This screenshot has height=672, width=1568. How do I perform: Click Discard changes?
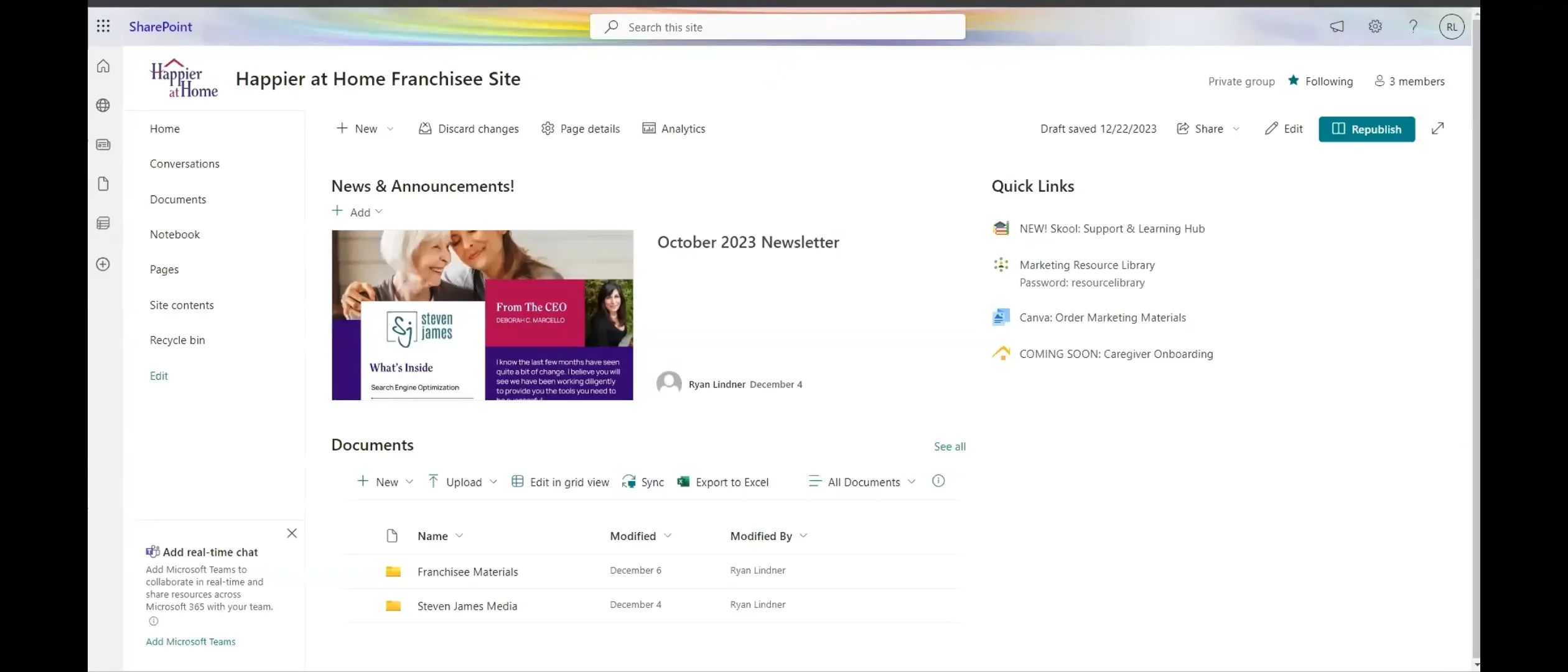click(469, 128)
